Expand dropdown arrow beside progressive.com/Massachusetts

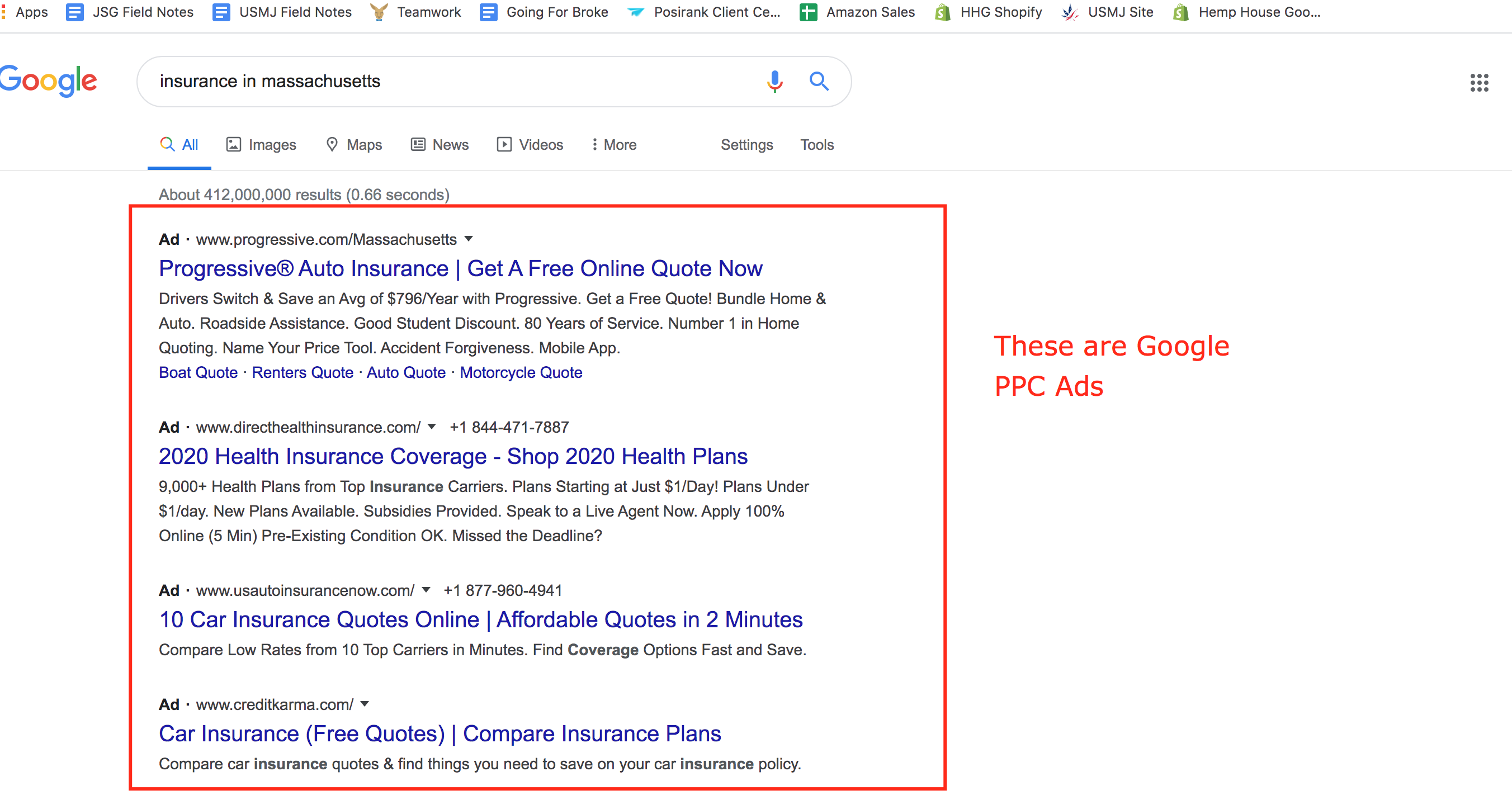(469, 239)
